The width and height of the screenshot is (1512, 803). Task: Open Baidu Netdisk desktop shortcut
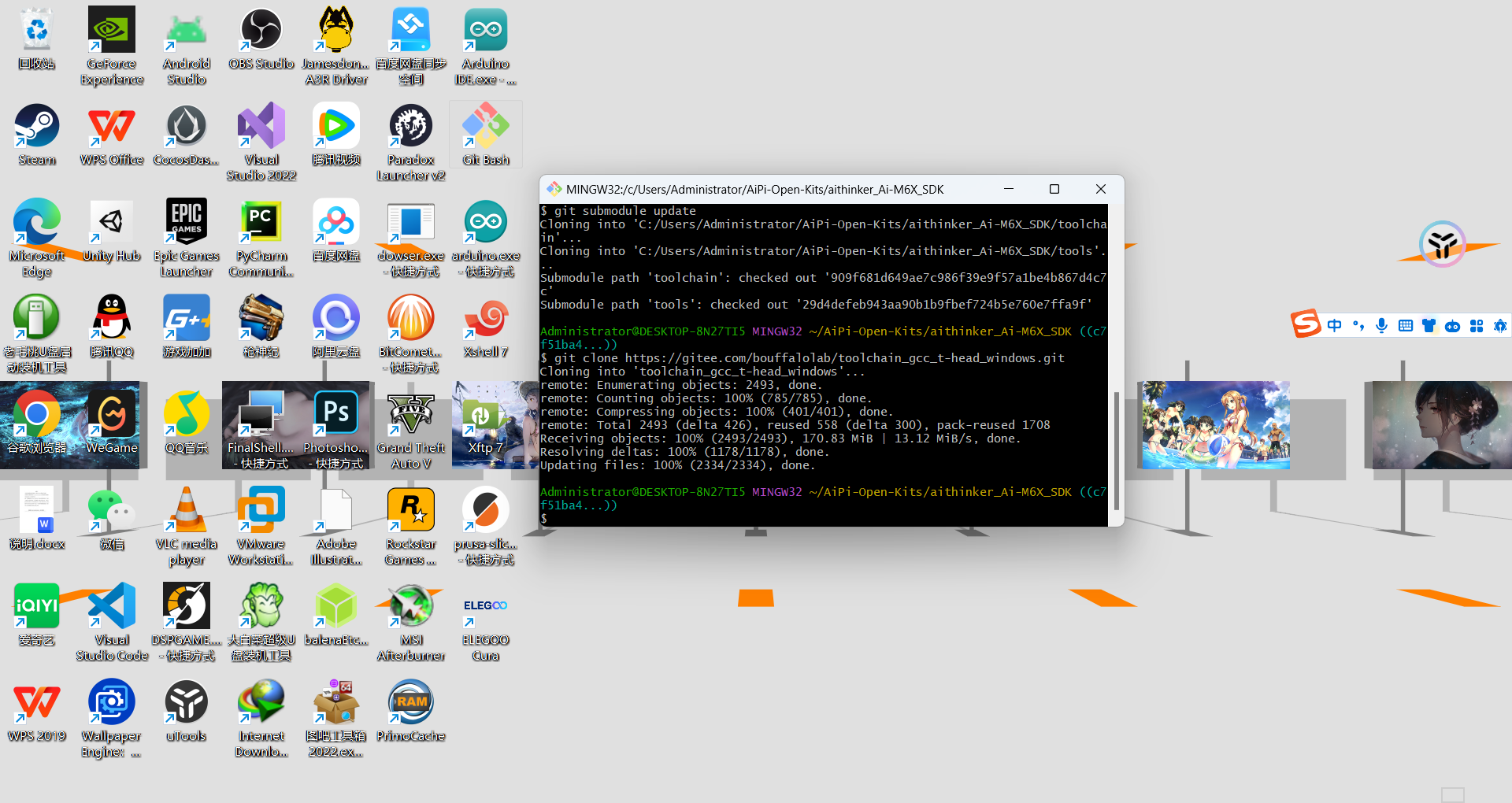click(x=336, y=231)
